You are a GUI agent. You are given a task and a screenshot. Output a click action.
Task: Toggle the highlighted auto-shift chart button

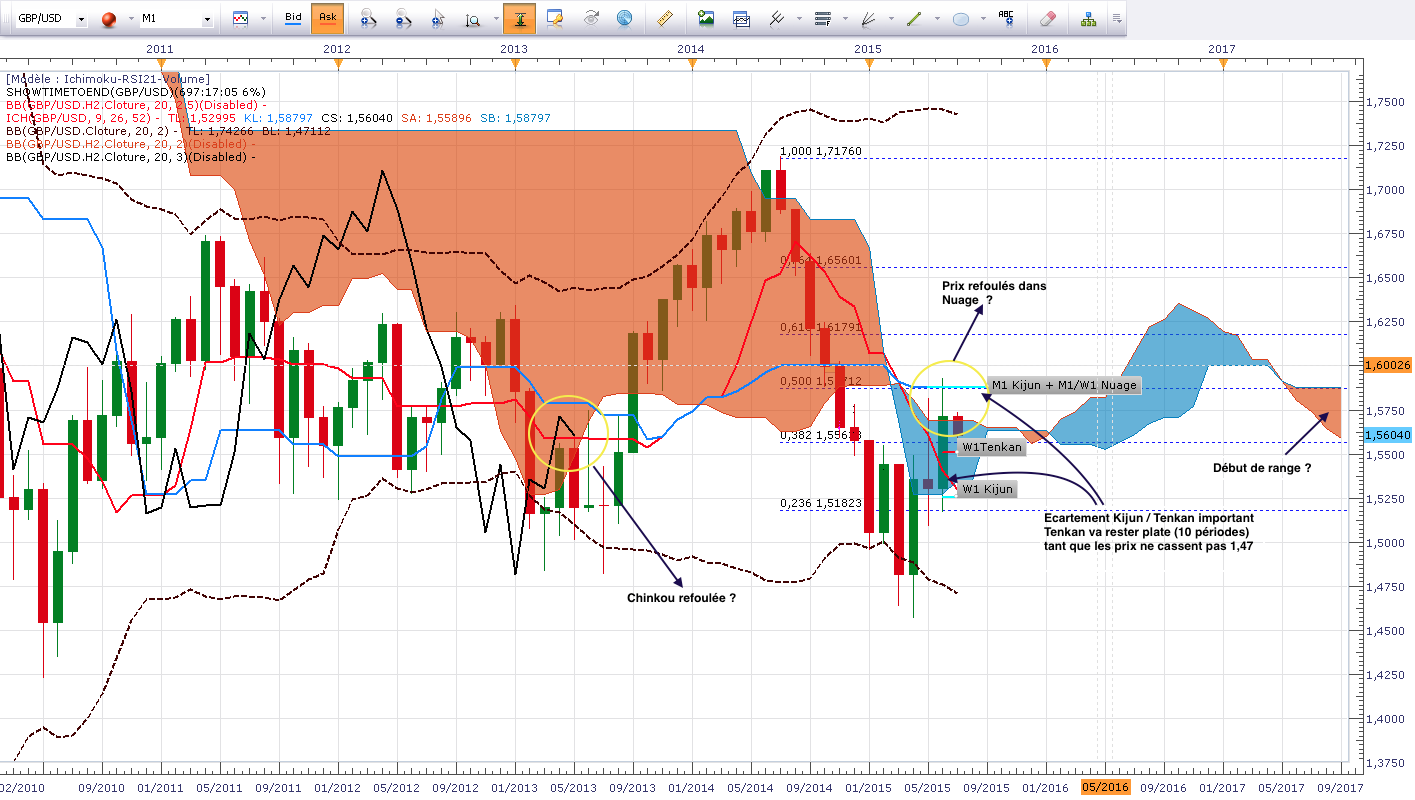(518, 18)
